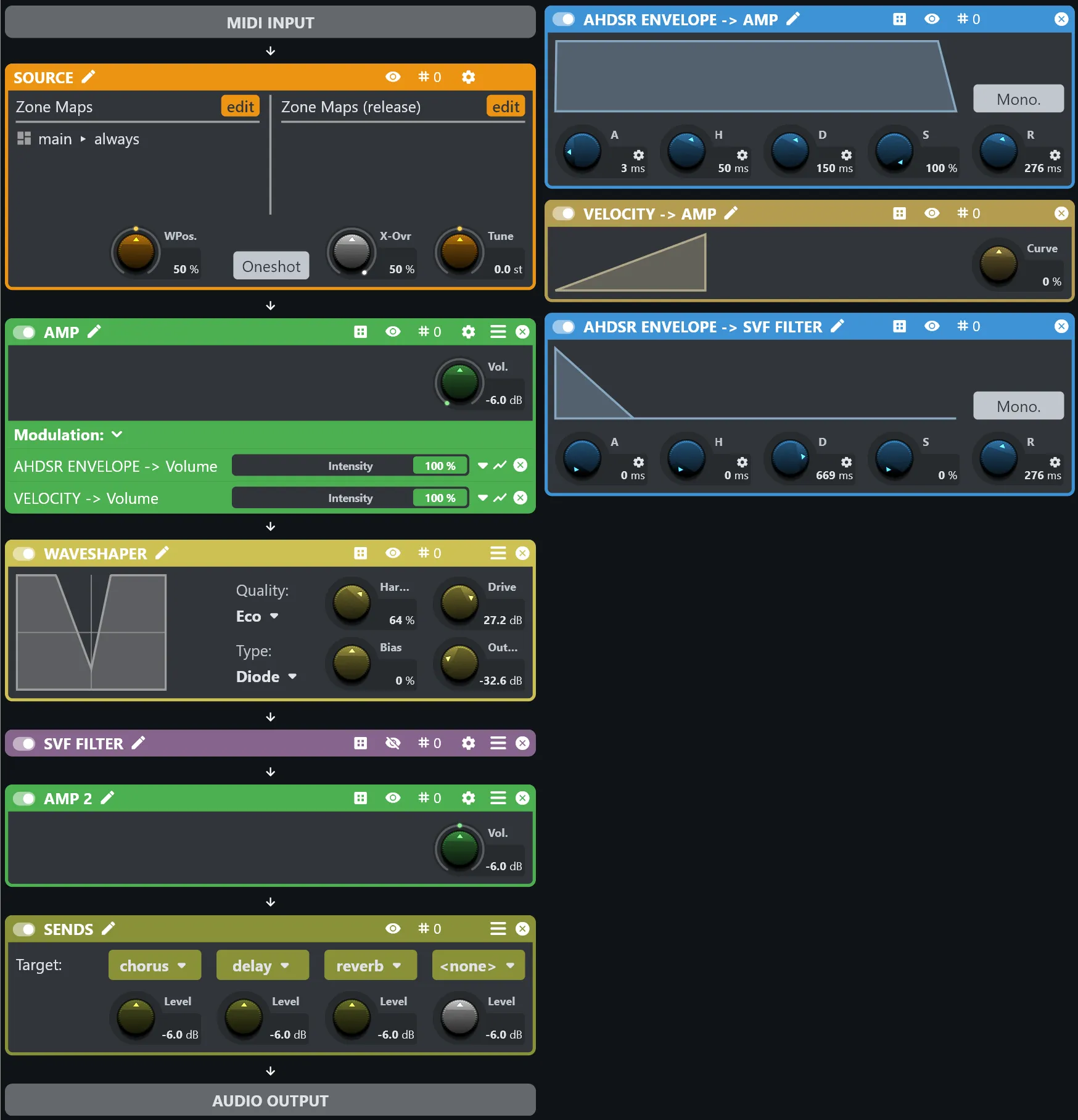Show the hidden SVF FILTER via eye icon
The height and width of the screenshot is (1120, 1078).
click(393, 743)
